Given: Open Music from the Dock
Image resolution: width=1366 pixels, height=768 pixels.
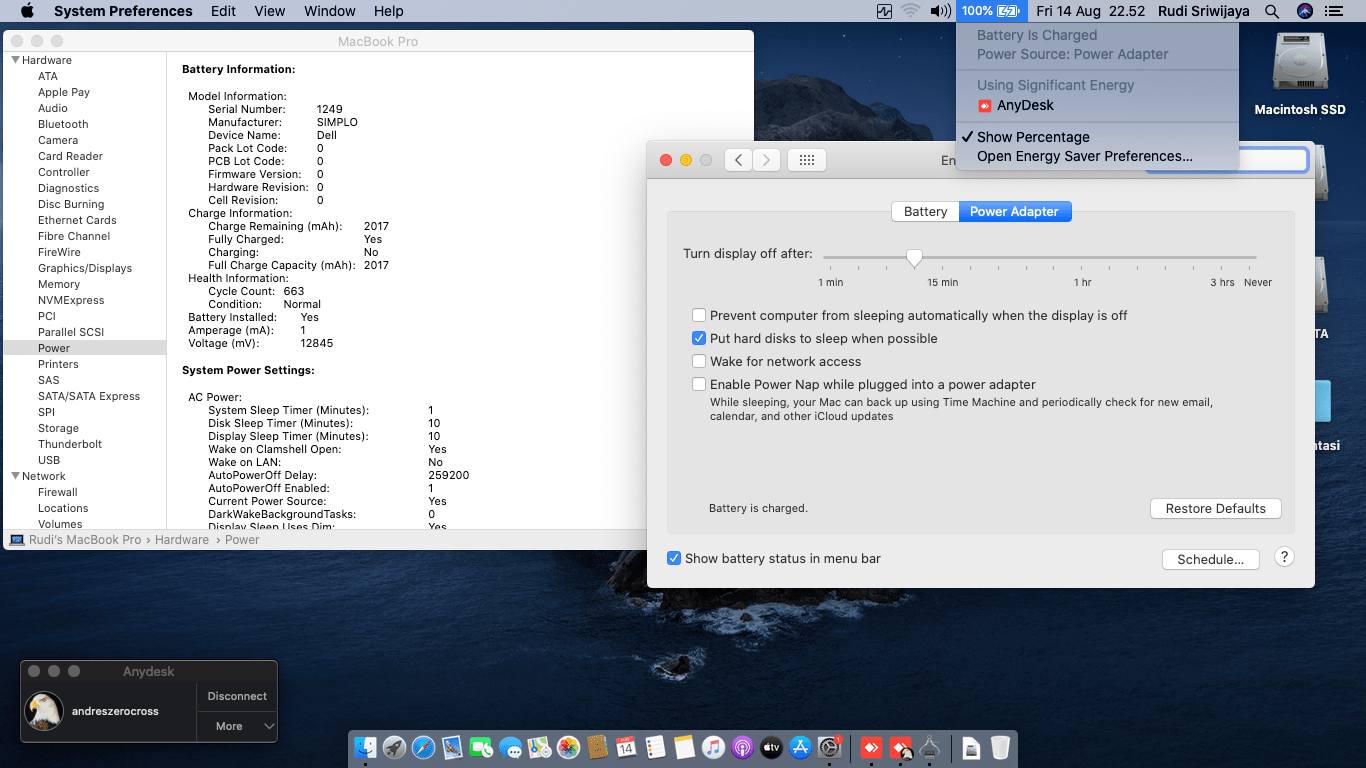Looking at the screenshot, I should [713, 747].
